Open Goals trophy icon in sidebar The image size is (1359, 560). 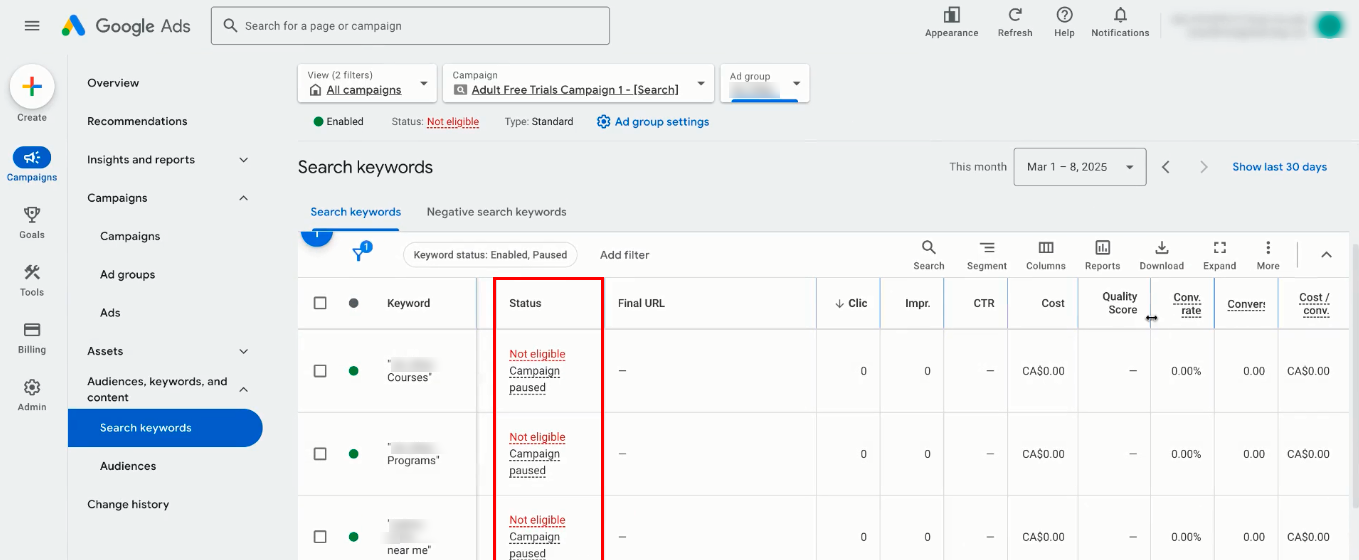(x=32, y=215)
